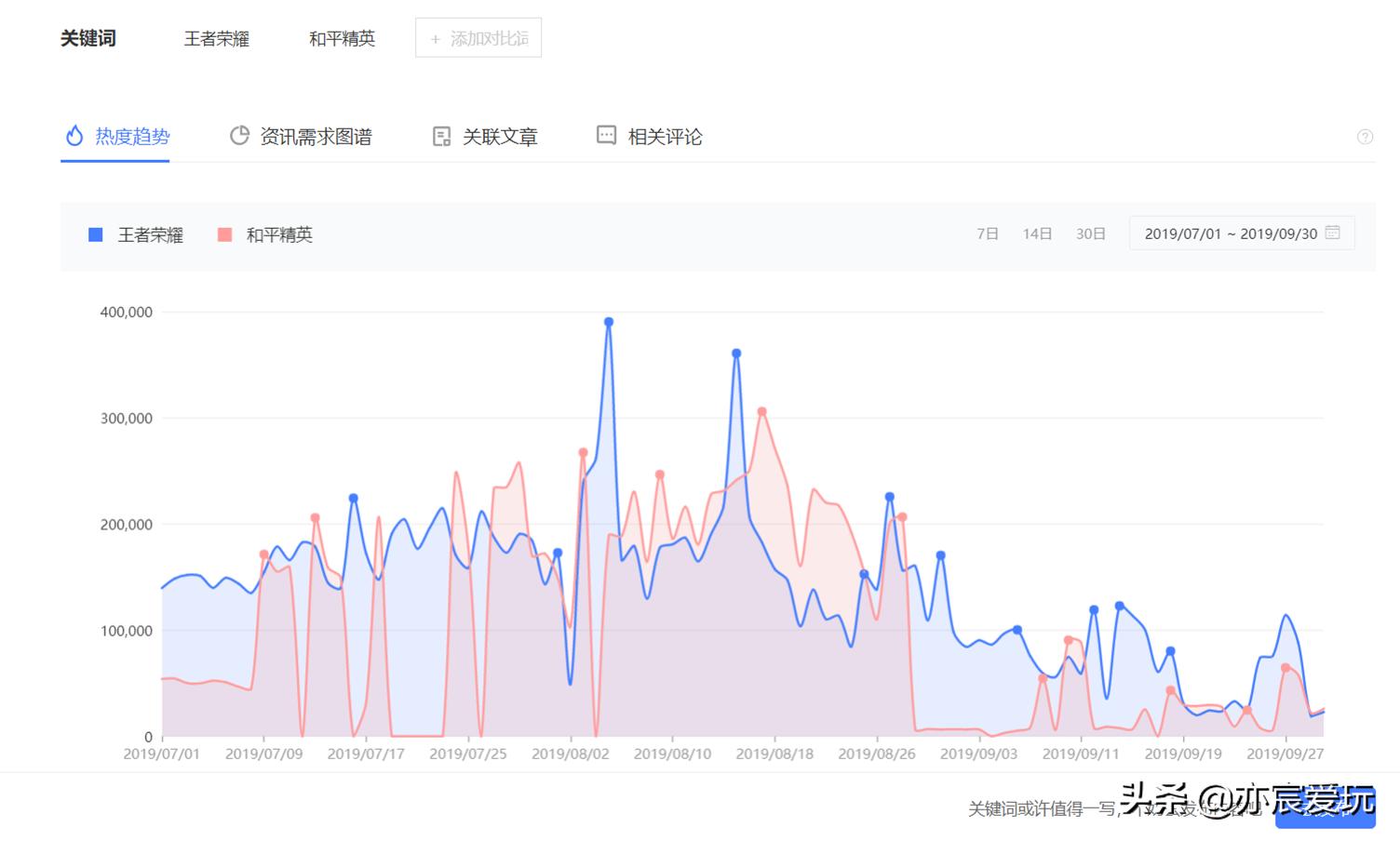The width and height of the screenshot is (1400, 841).
Task: Select the 30日 time range
Action: point(1090,234)
